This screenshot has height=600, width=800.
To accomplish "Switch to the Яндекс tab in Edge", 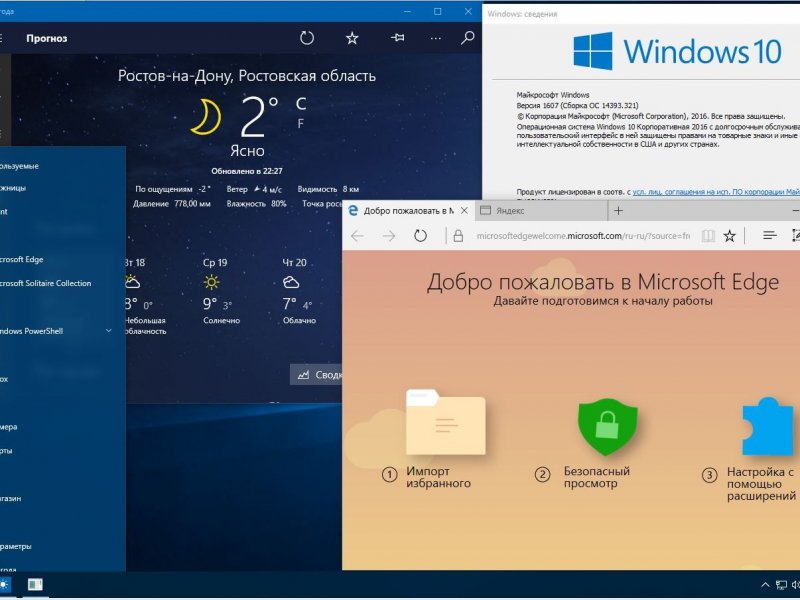I will 541,211.
